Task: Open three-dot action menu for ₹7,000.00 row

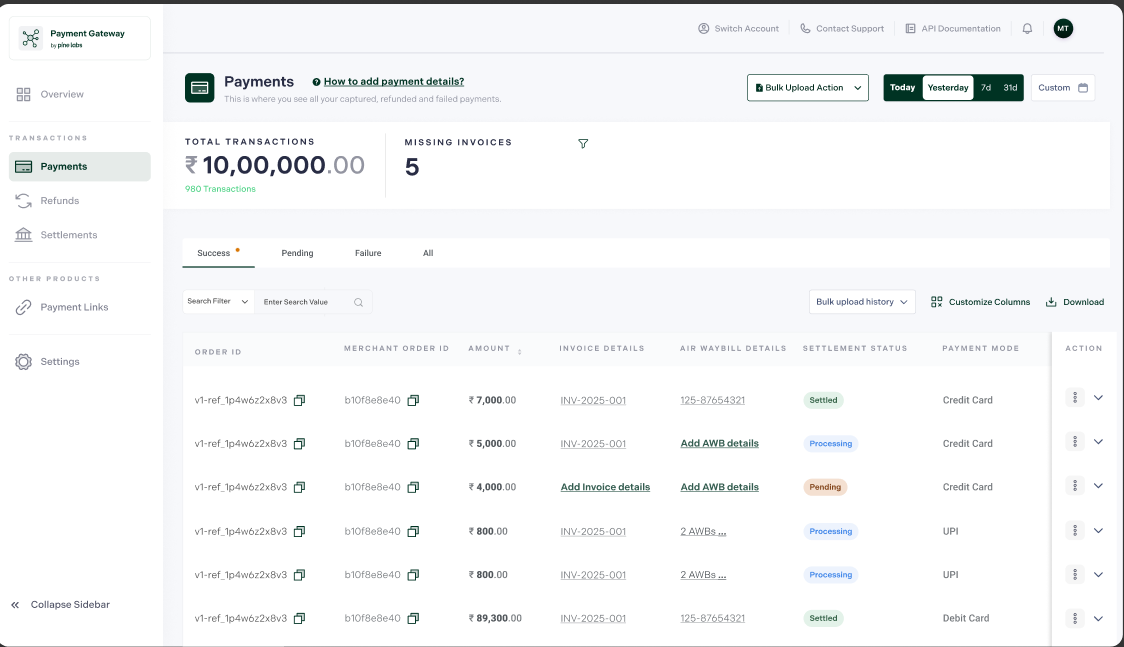Action: pyautogui.click(x=1075, y=398)
